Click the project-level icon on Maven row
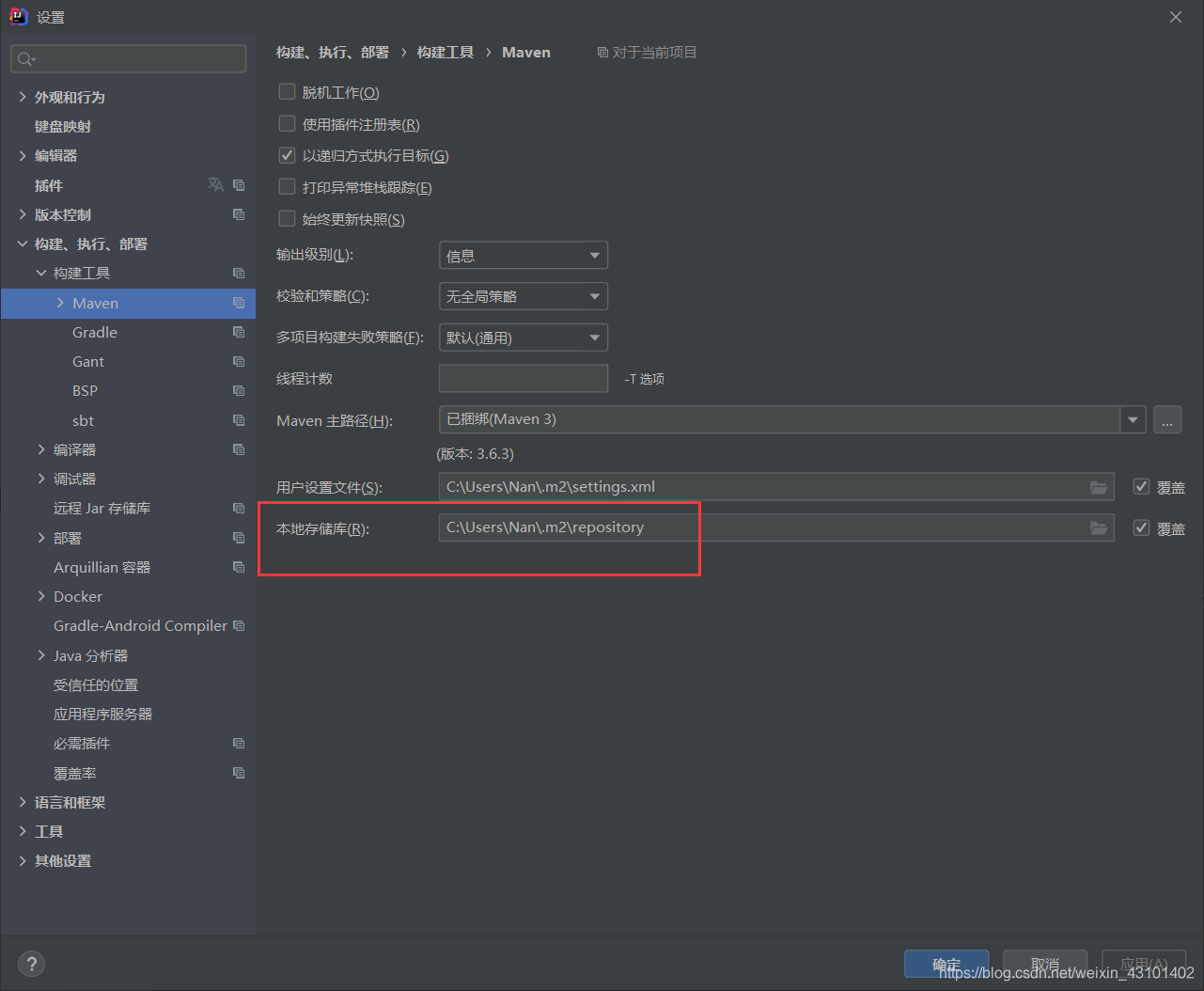 tap(239, 303)
